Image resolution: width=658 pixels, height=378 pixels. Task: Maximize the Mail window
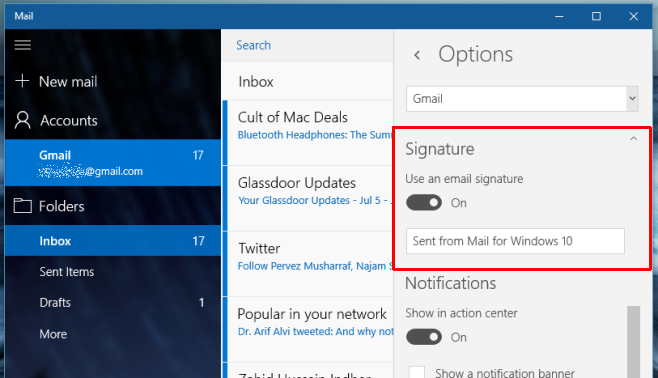(596, 16)
